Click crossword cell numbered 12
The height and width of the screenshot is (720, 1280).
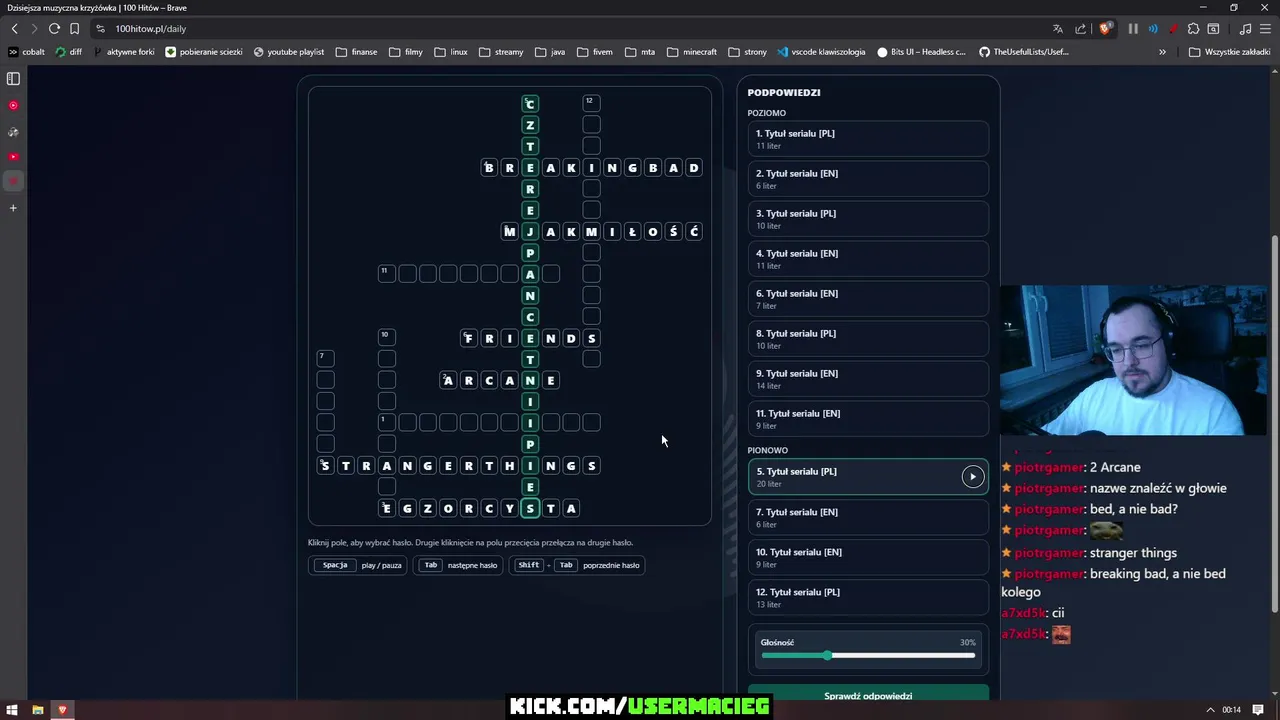tap(591, 103)
